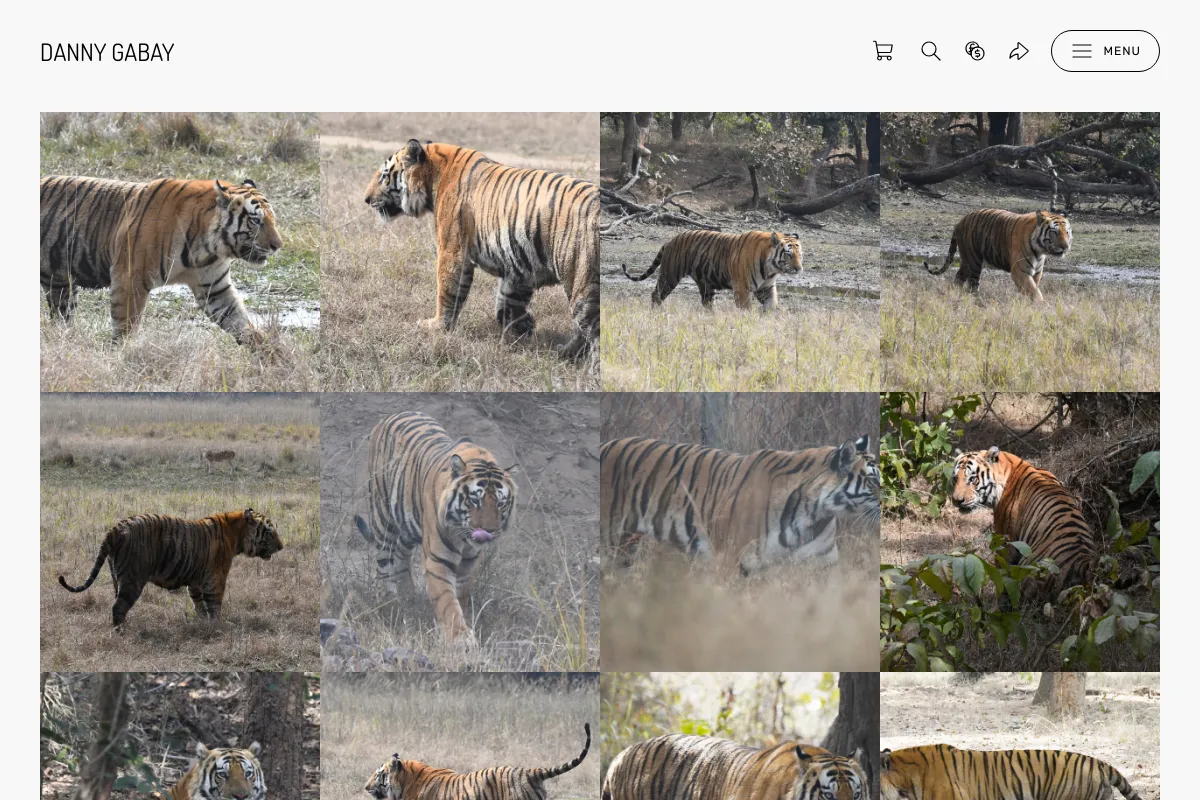Open dark tiger photo with deer behind
Viewport: 1200px width, 800px height.
(180, 532)
